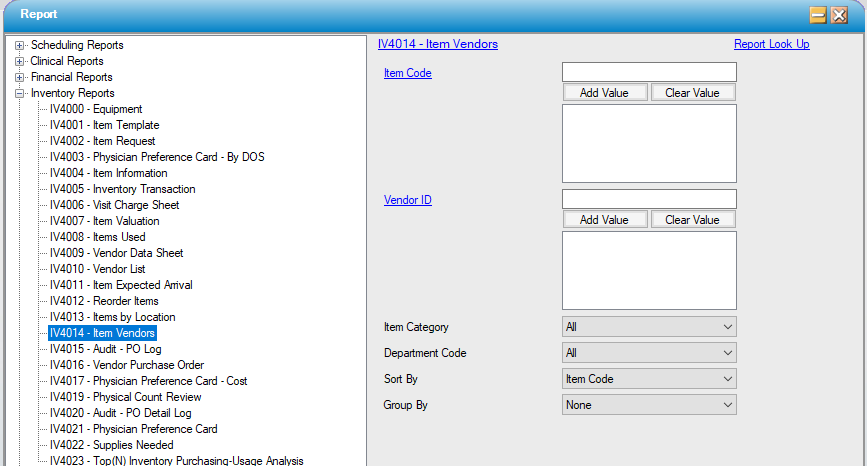867x466 pixels.
Task: Select IV4000 - Equipment report
Action: [x=96, y=109]
